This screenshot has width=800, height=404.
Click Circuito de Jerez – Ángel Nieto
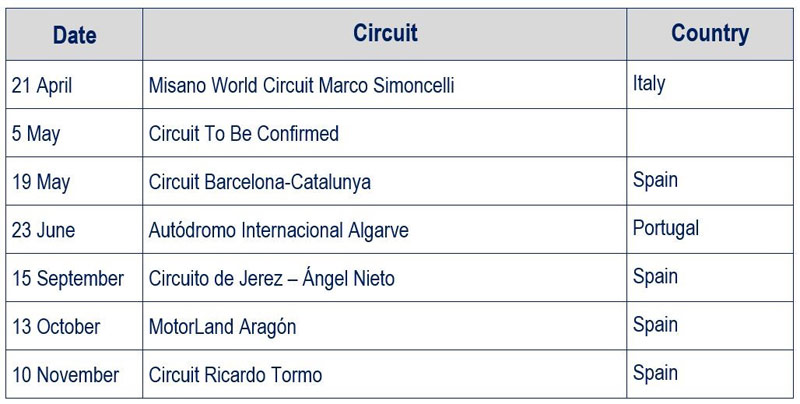(x=271, y=278)
